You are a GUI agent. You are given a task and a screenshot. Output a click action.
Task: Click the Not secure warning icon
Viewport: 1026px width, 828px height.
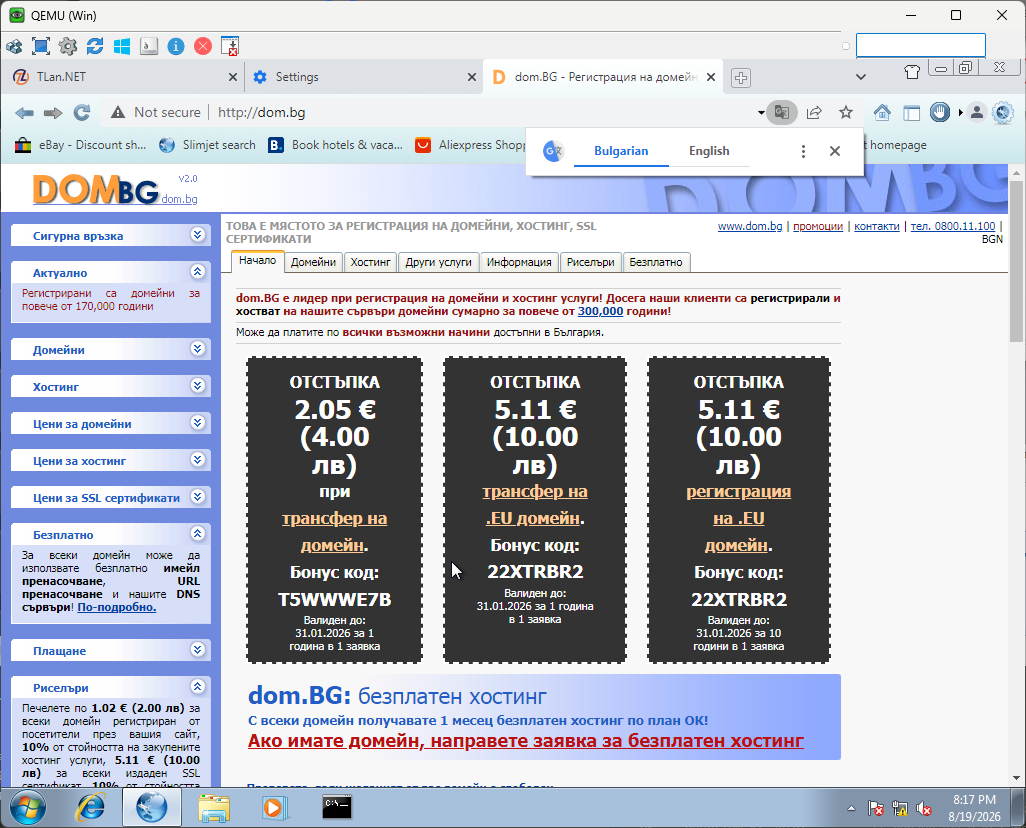(118, 113)
